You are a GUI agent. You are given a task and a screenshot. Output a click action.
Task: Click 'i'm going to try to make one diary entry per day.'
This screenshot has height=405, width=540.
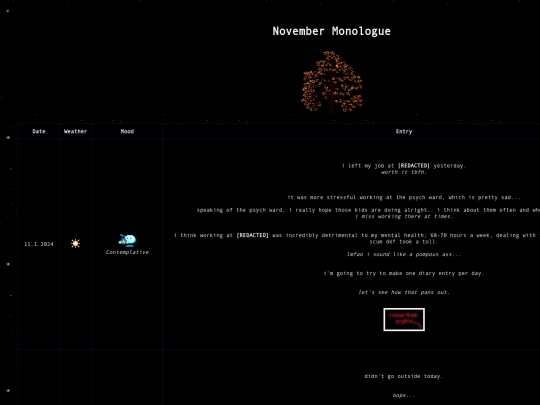(x=404, y=273)
